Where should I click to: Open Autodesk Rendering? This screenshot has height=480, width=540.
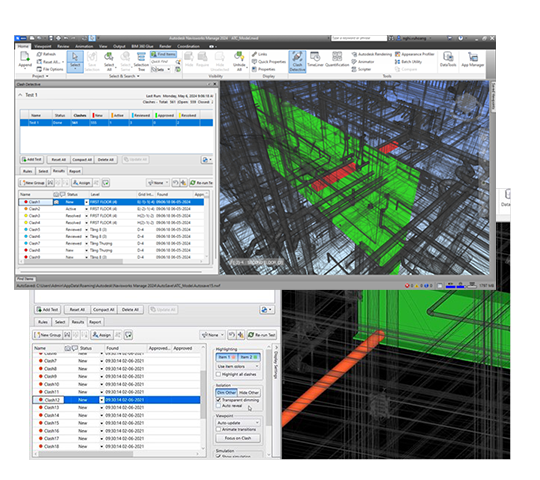(372, 54)
